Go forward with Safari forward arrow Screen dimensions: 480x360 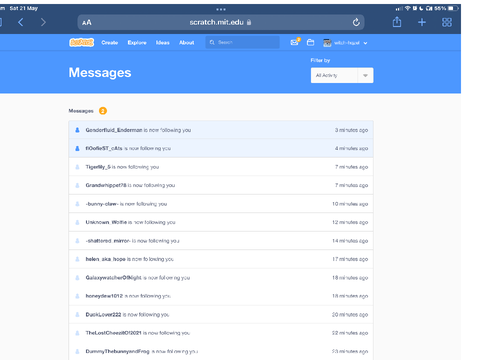[x=43, y=22]
